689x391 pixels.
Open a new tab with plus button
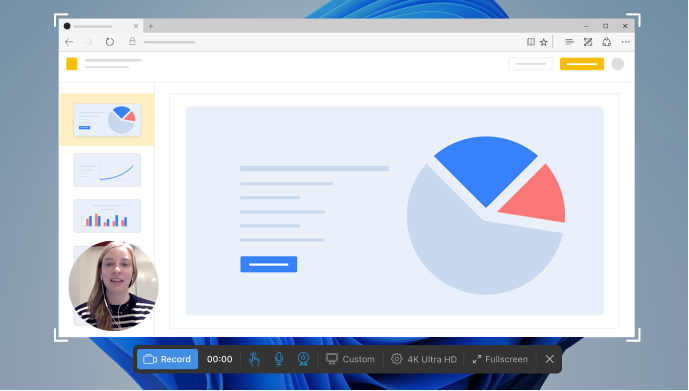point(151,26)
